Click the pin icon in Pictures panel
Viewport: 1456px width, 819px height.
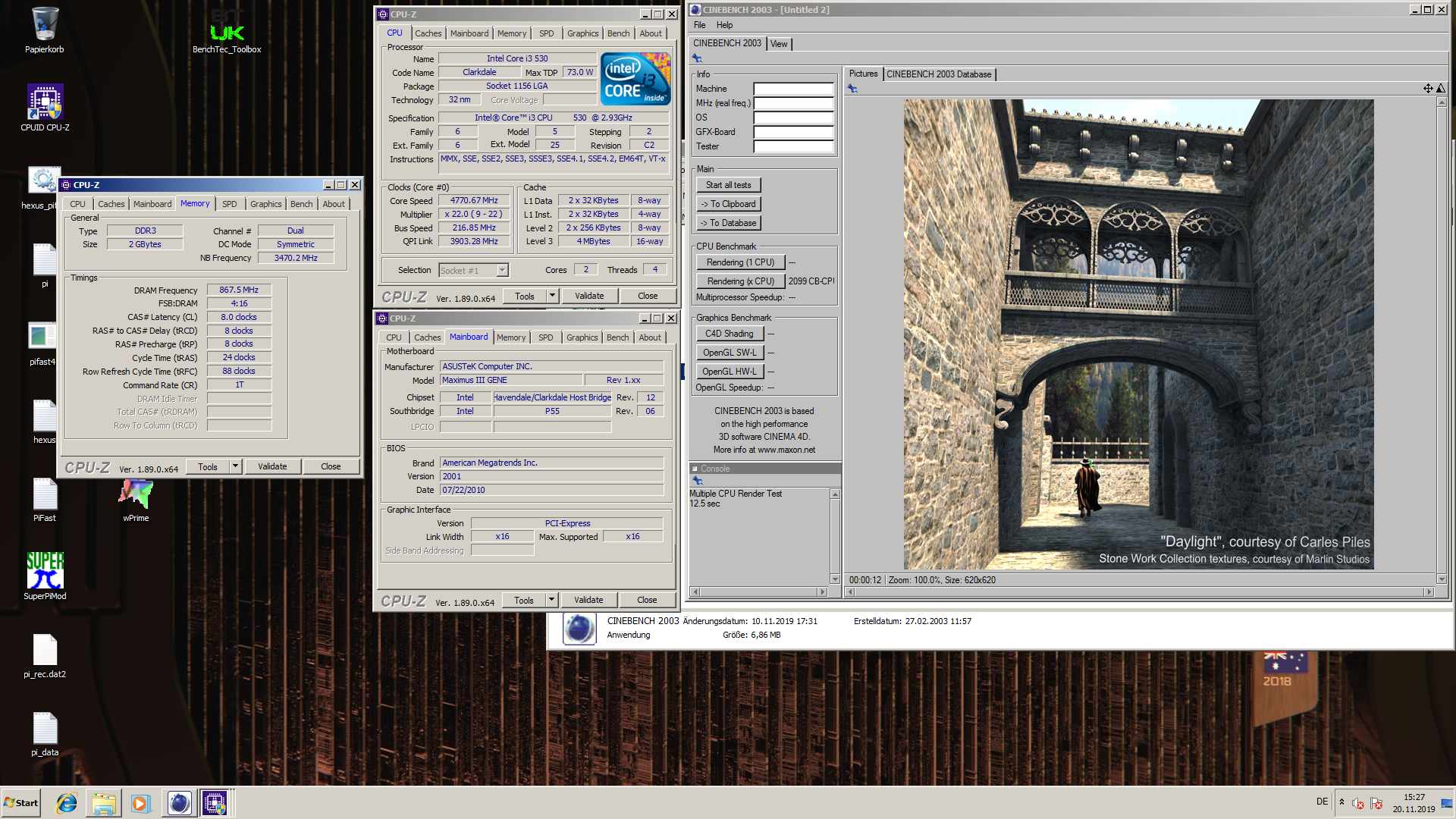tap(852, 89)
